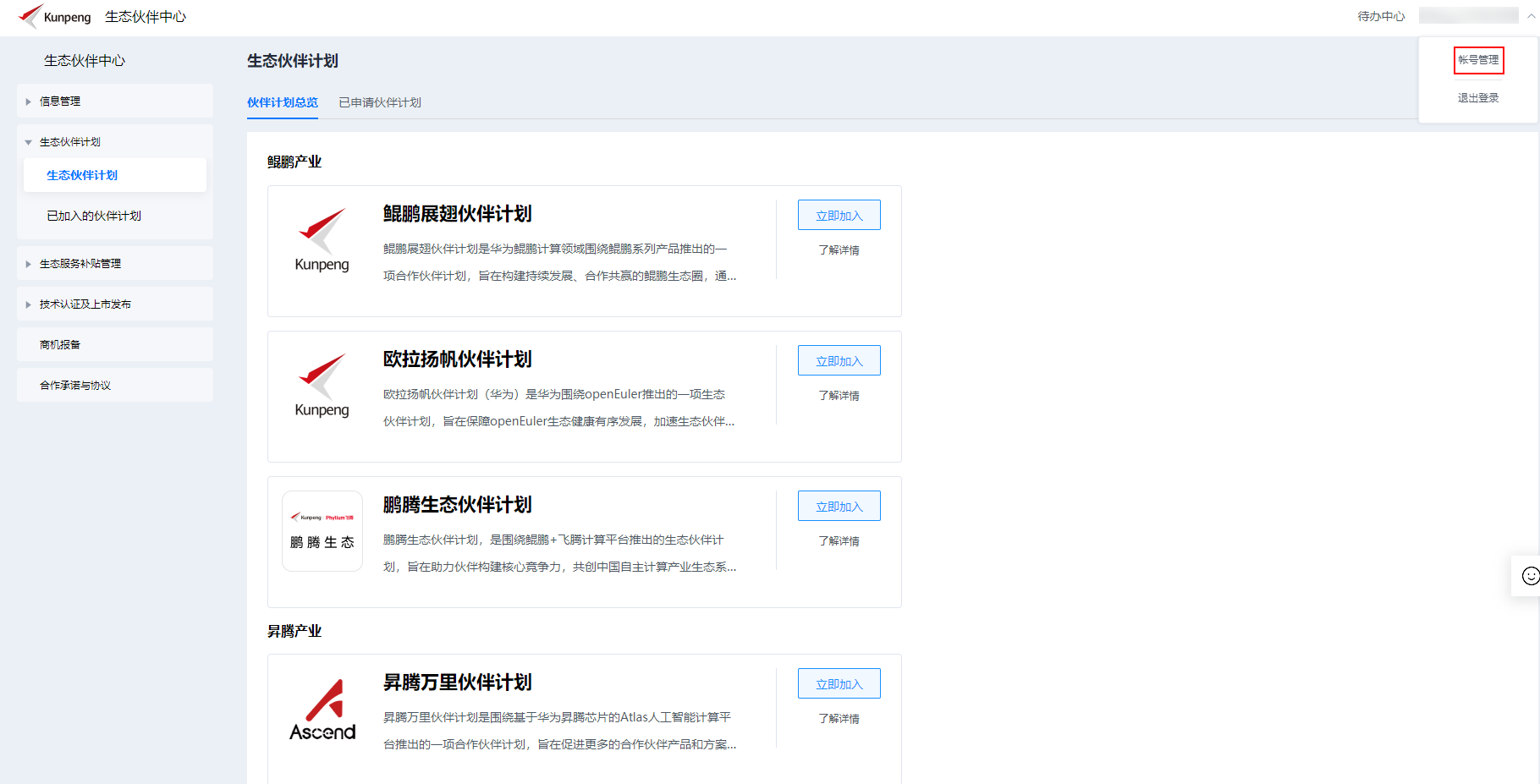
Task: Click the 生态伙伴计划 page heading
Action: [293, 61]
